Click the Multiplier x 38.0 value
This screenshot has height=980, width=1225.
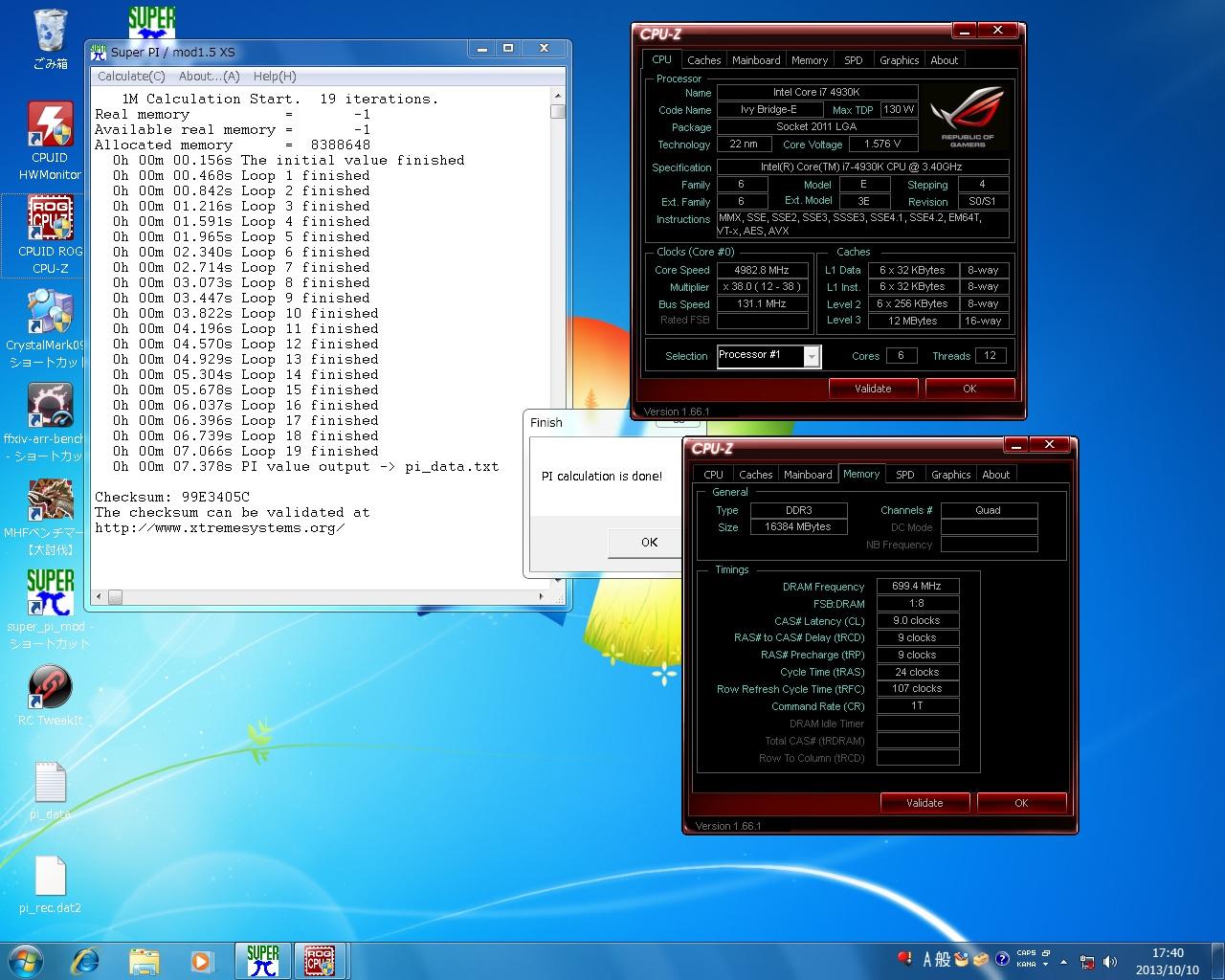coord(762,287)
